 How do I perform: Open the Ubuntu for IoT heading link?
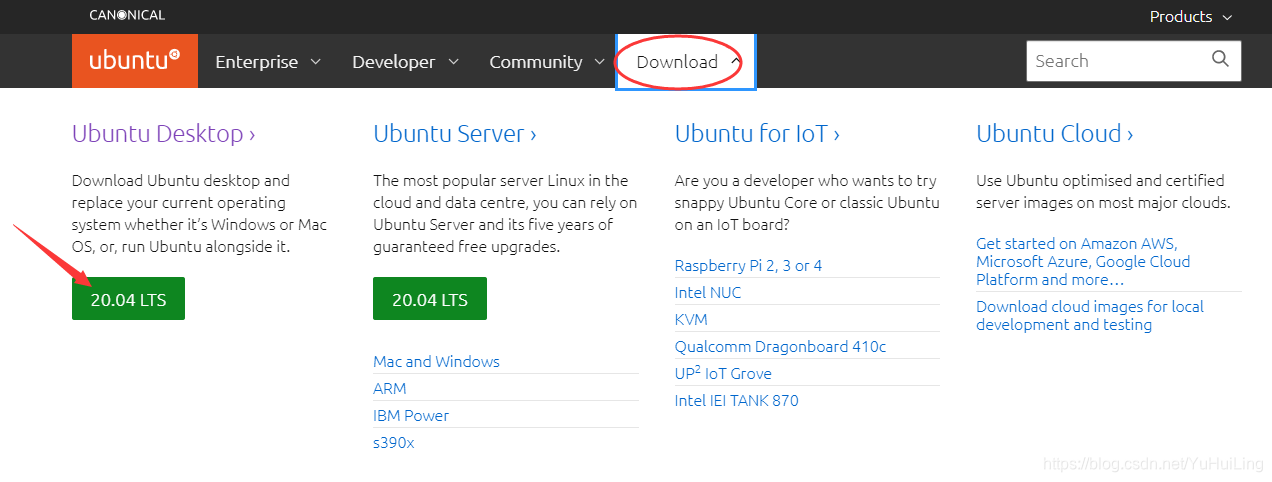(757, 133)
